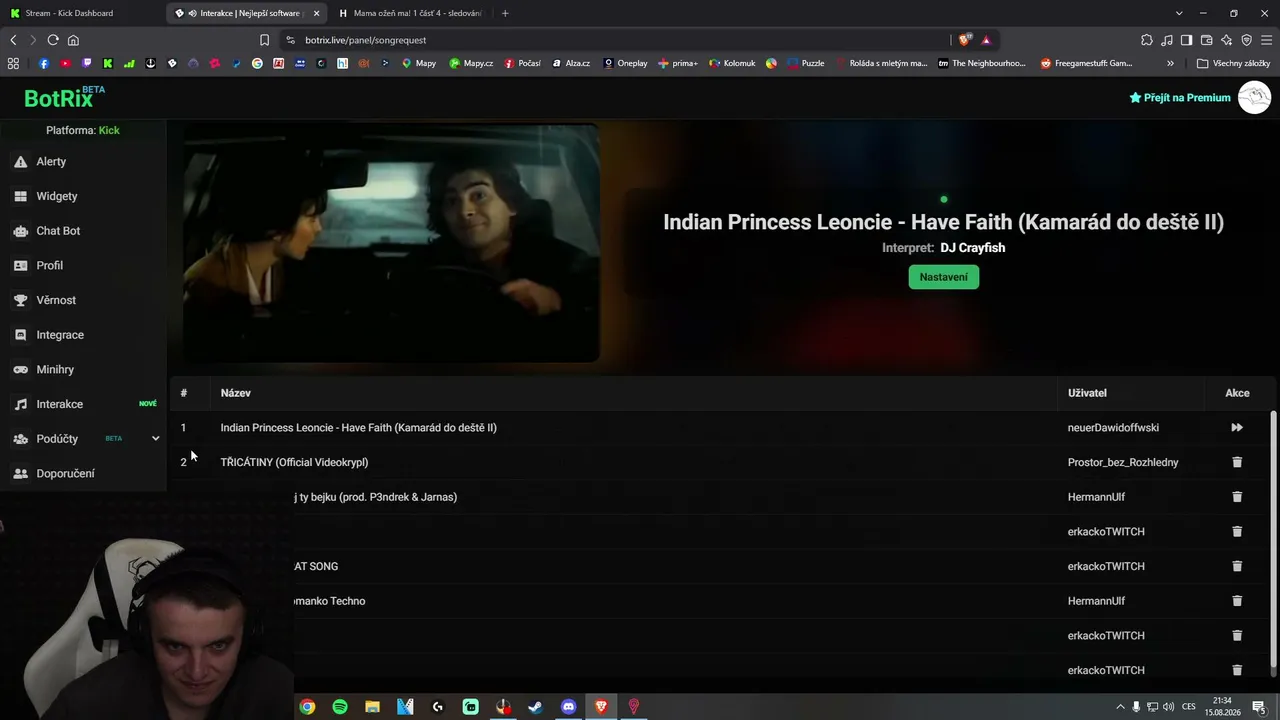The width and height of the screenshot is (1280, 720).
Task: Click the Název column header
Action: click(235, 393)
